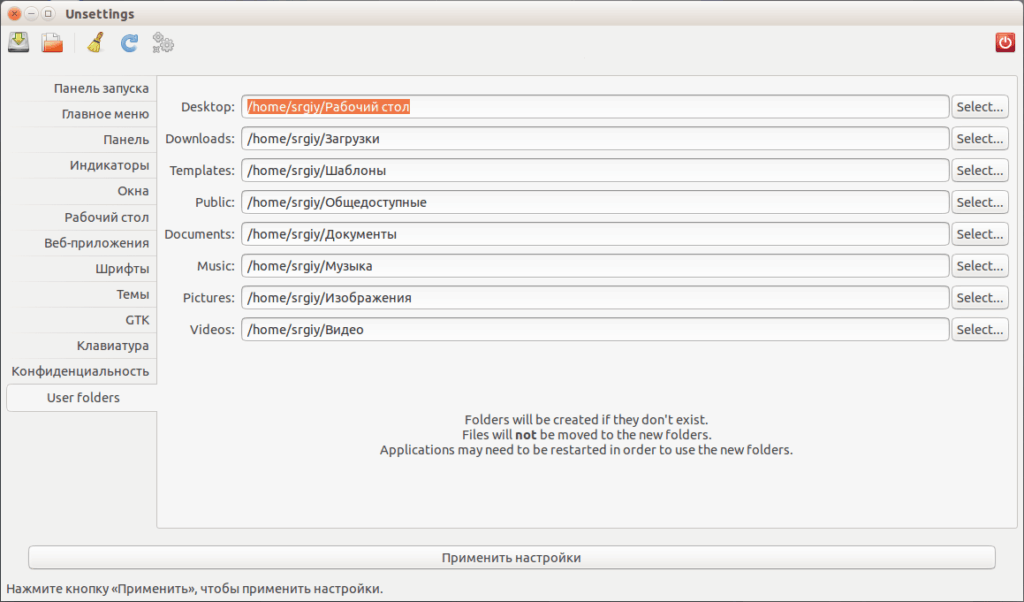Click the Pictures path input field
The image size is (1024, 602).
click(x=595, y=298)
